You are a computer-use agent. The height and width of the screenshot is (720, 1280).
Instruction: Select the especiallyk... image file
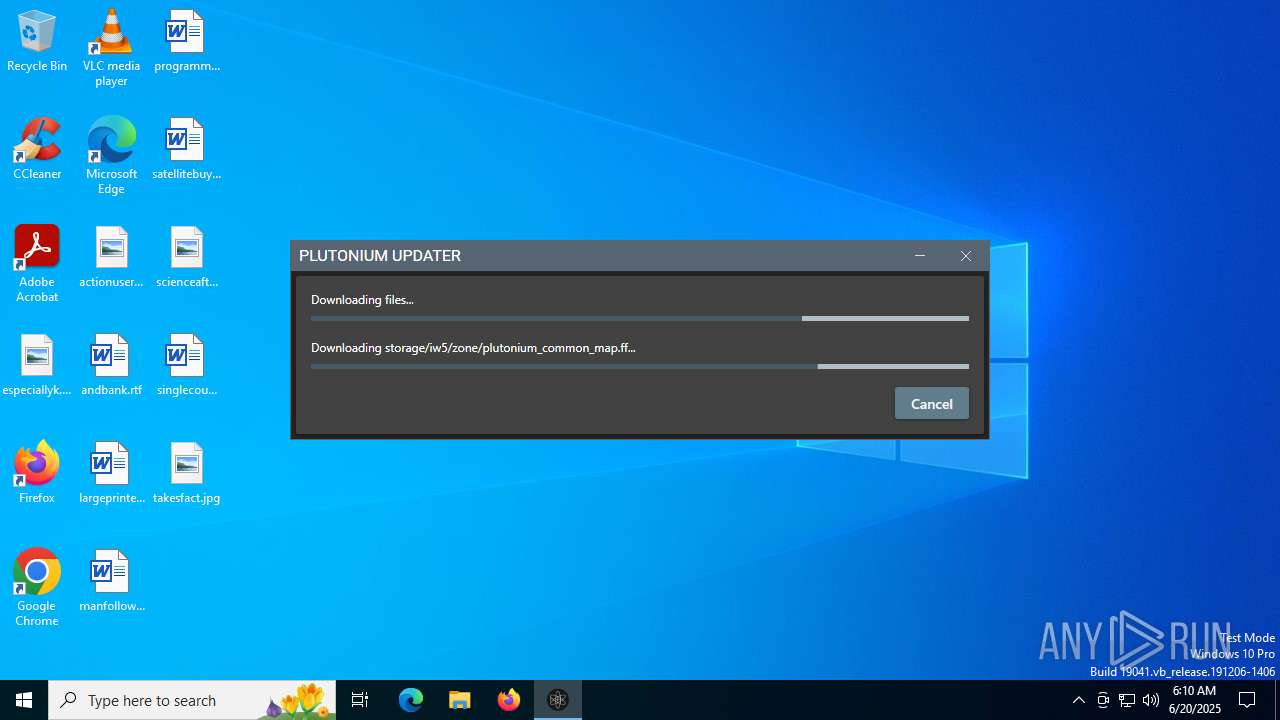[x=37, y=365]
